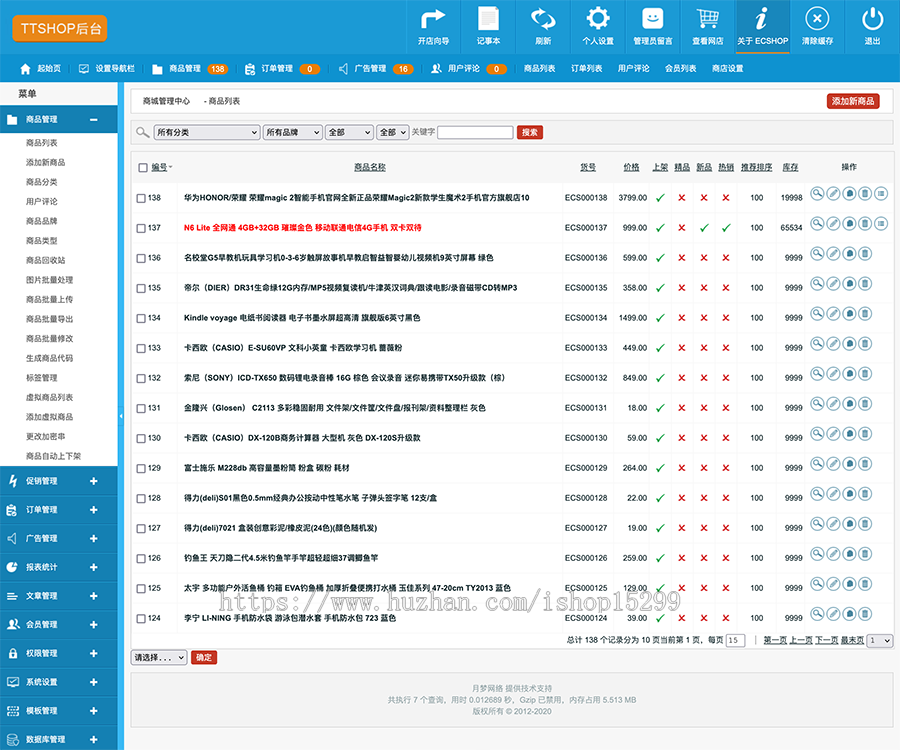Open the second narrower 全部 dropdown
Image resolution: width=900 pixels, height=750 pixels.
coord(393,133)
